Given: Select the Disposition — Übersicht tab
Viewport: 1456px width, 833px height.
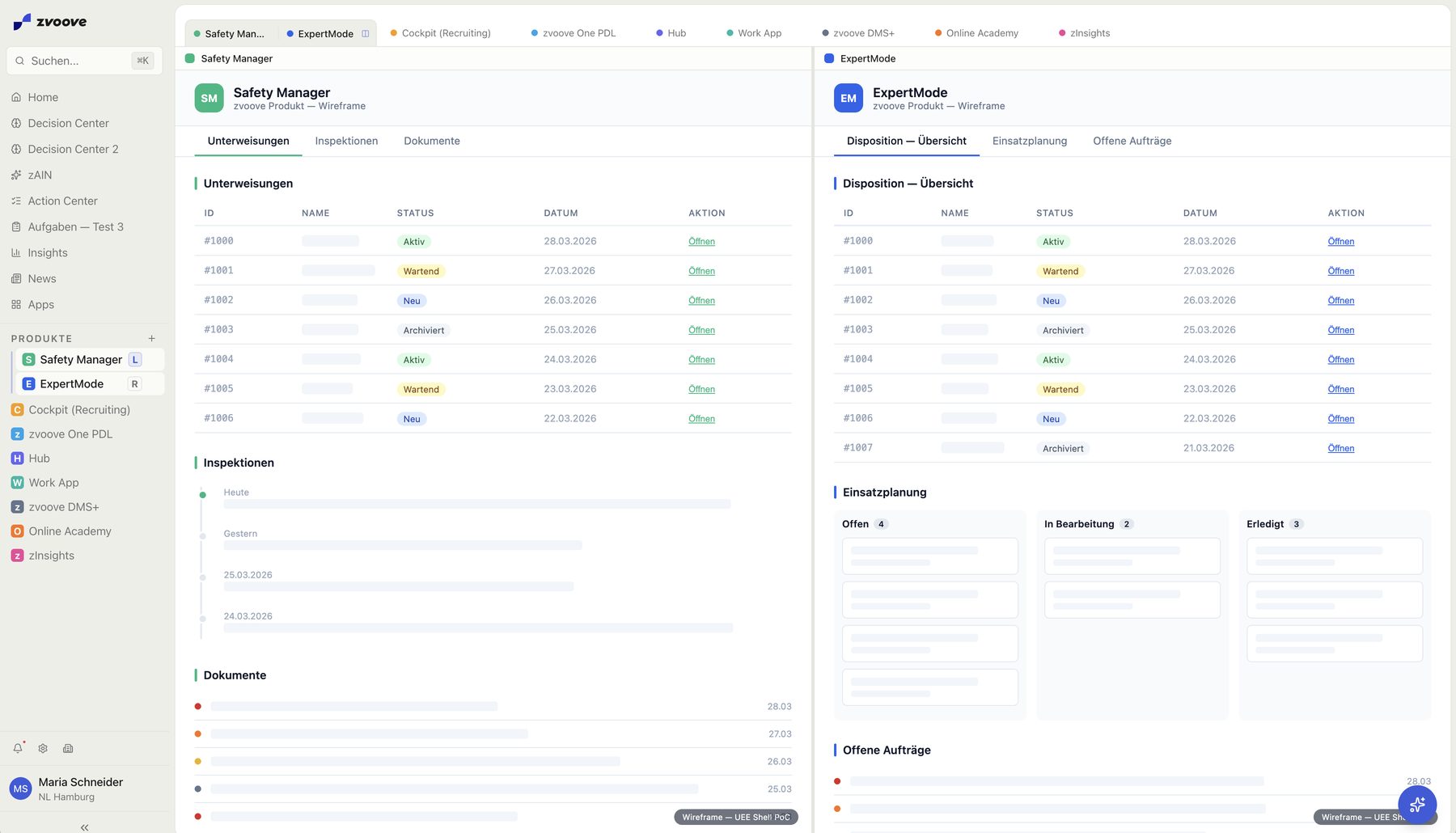Looking at the screenshot, I should coord(907,141).
